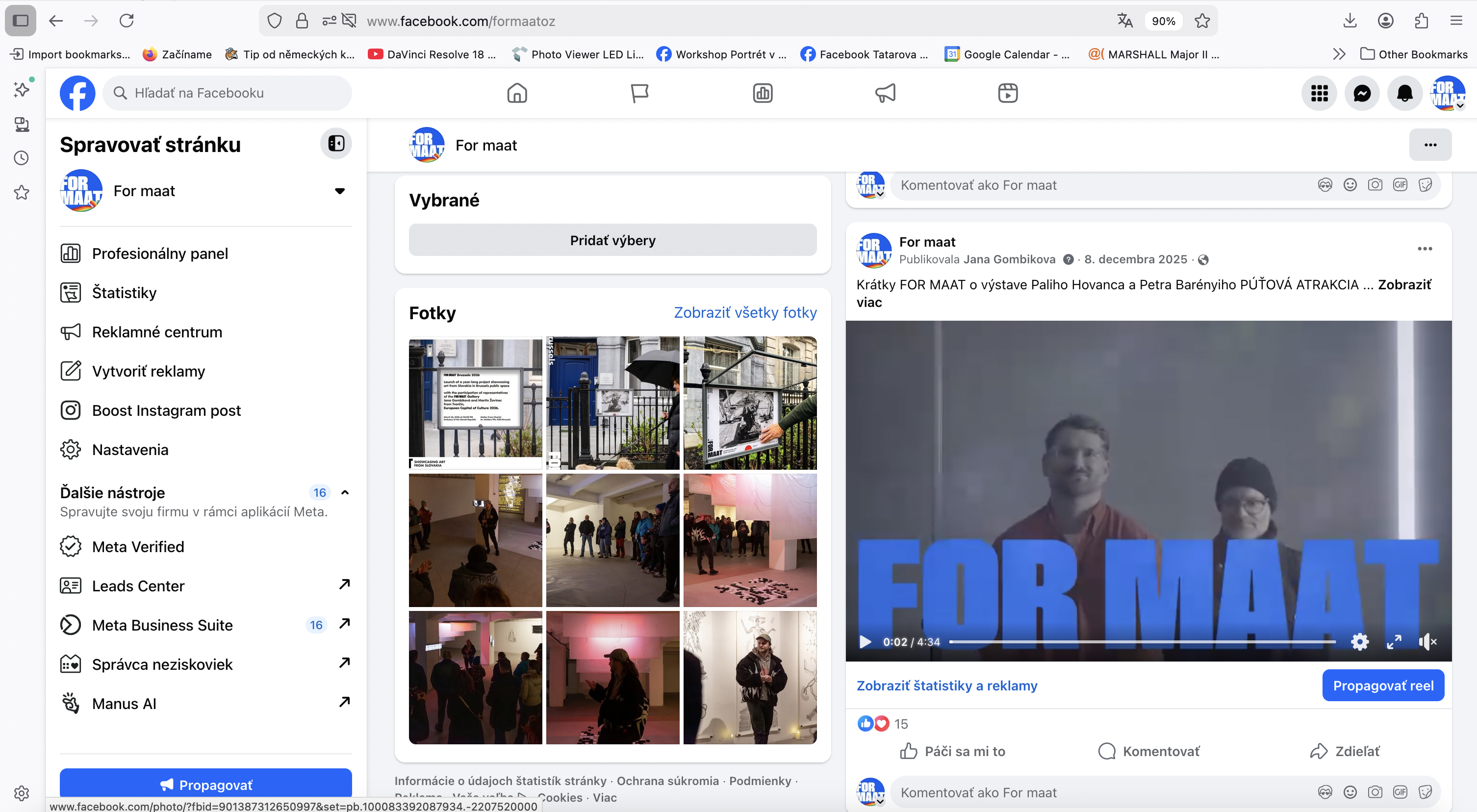The height and width of the screenshot is (812, 1477).
Task: Enter video fullscreen mode
Action: (1394, 642)
